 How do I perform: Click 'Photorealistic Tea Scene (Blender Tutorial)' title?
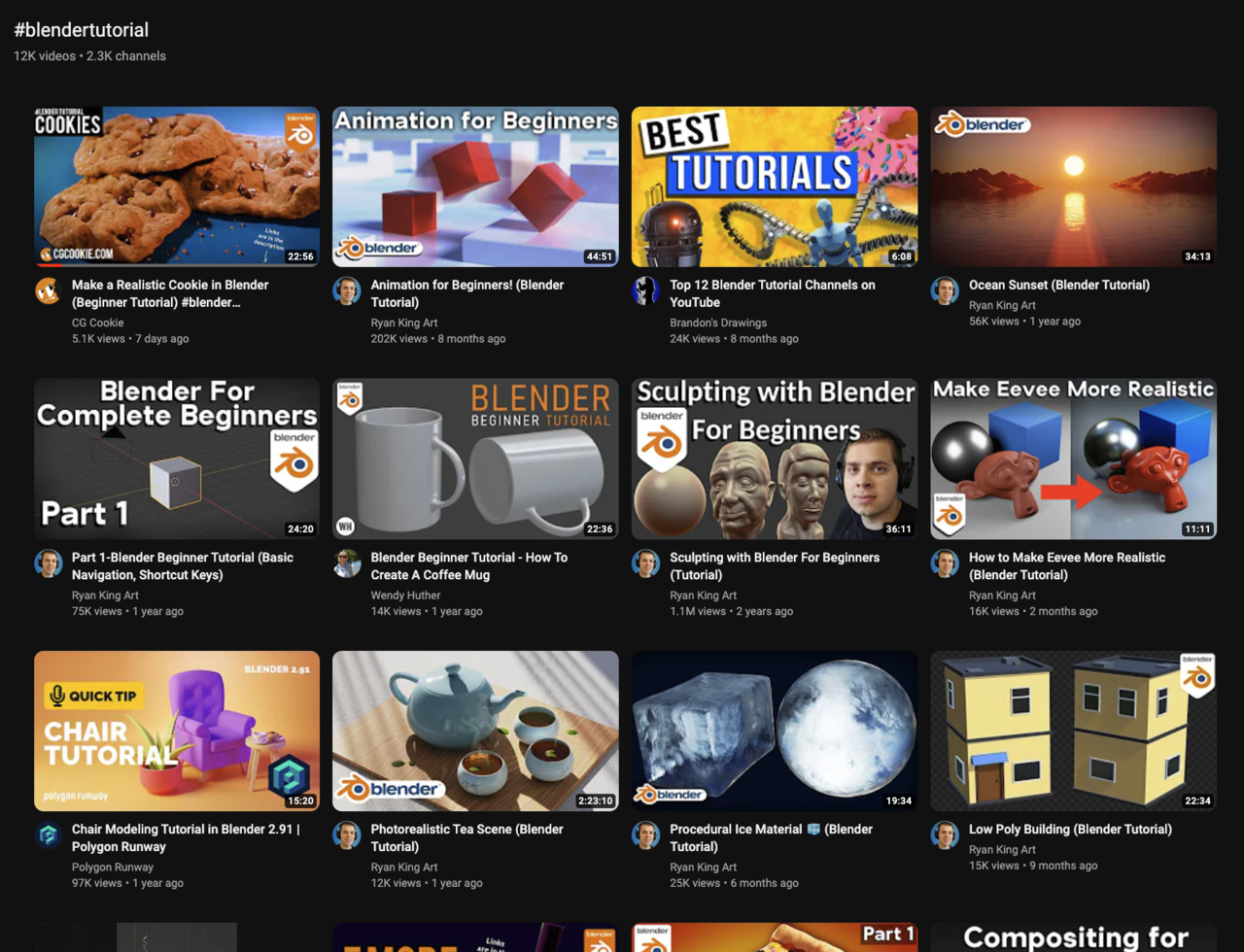pyautogui.click(x=467, y=837)
